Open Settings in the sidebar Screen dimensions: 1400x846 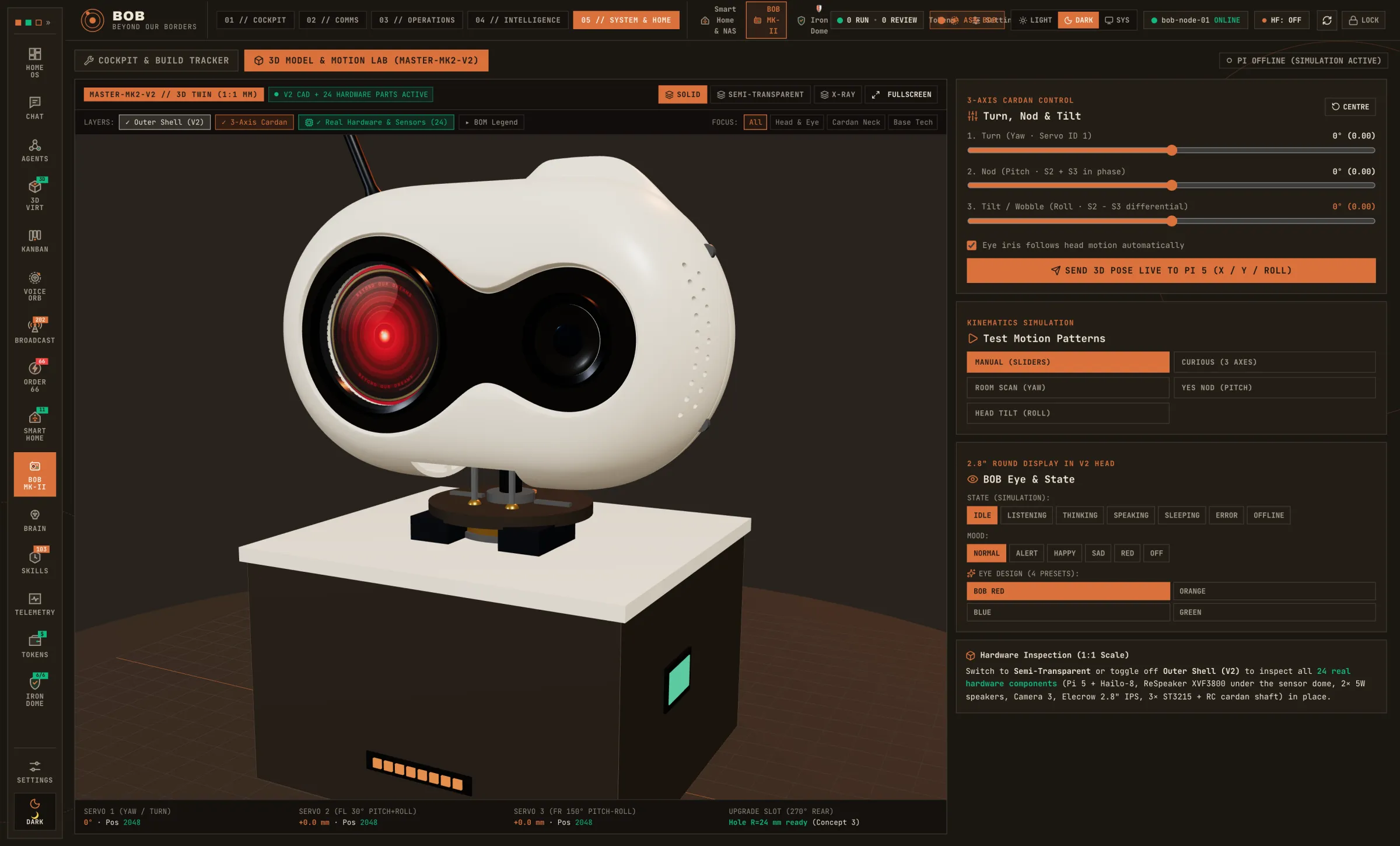[x=35, y=772]
